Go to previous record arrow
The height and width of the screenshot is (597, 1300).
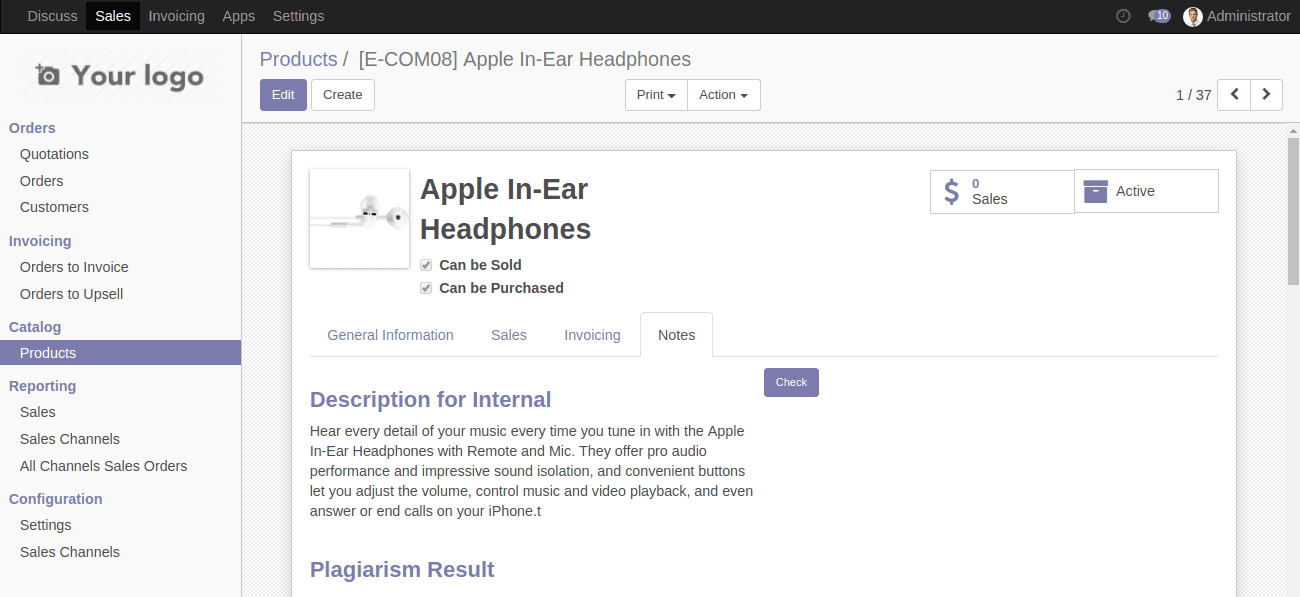point(1234,95)
